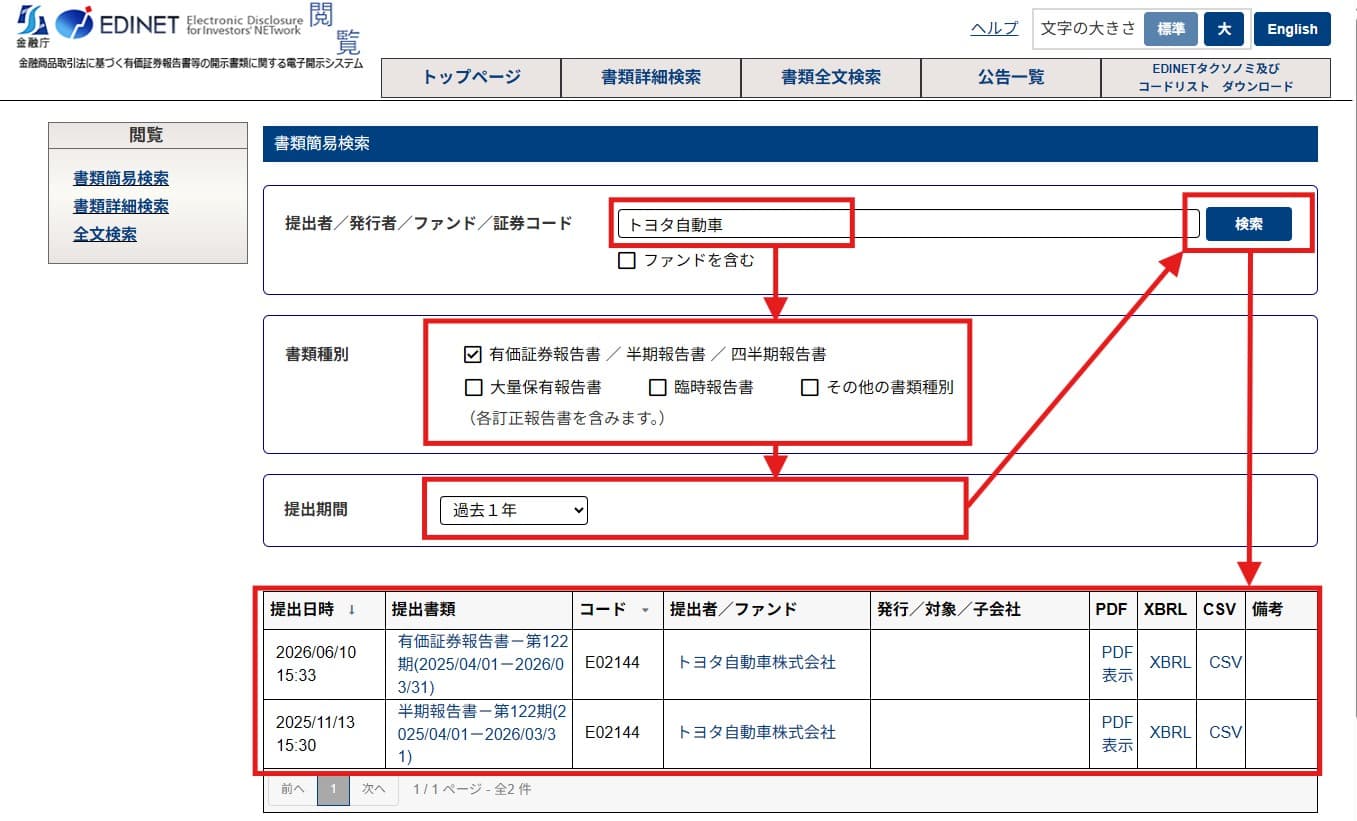1357x821 pixels.
Task: Enable the 大量保有報告書 checkbox
Action: [473, 387]
